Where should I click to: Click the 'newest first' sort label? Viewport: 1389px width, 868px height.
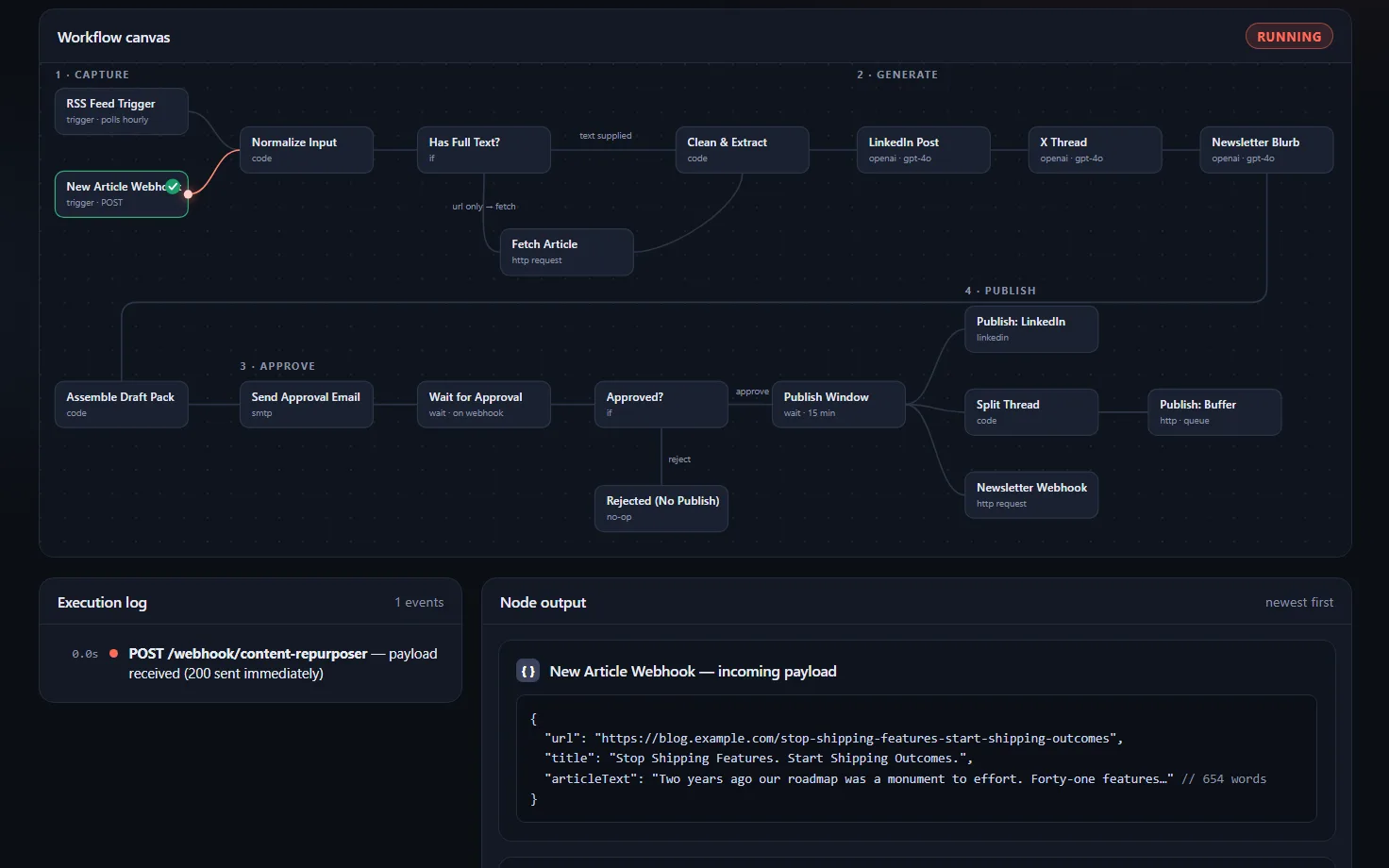click(1299, 602)
